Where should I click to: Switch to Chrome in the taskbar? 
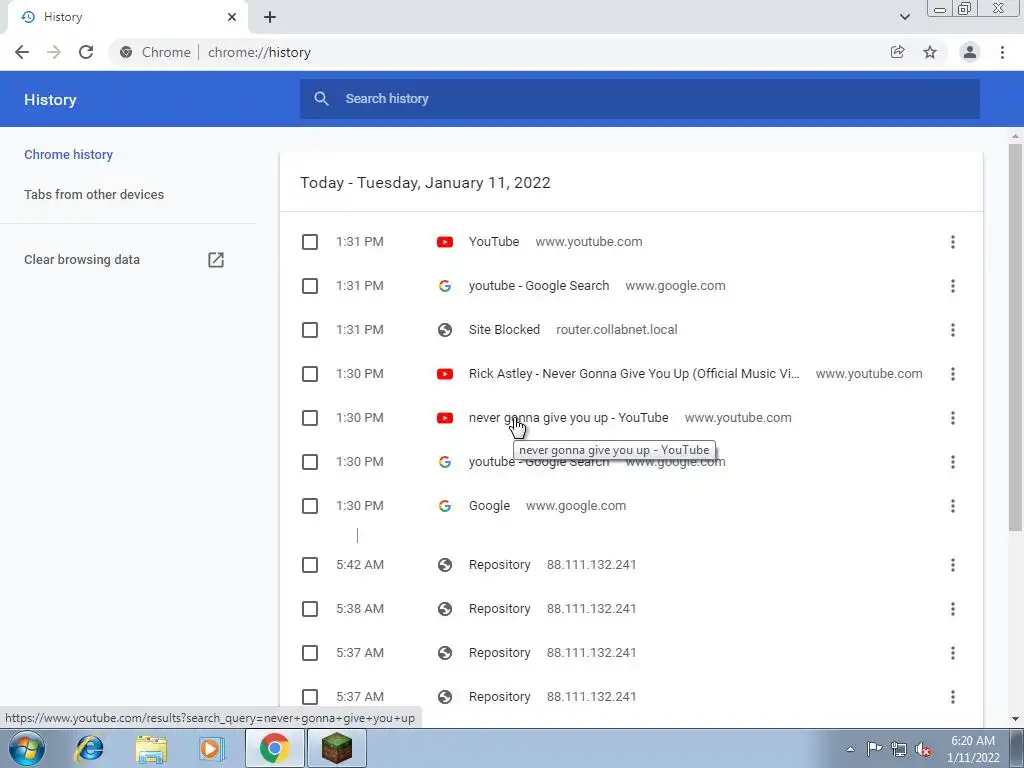274,748
